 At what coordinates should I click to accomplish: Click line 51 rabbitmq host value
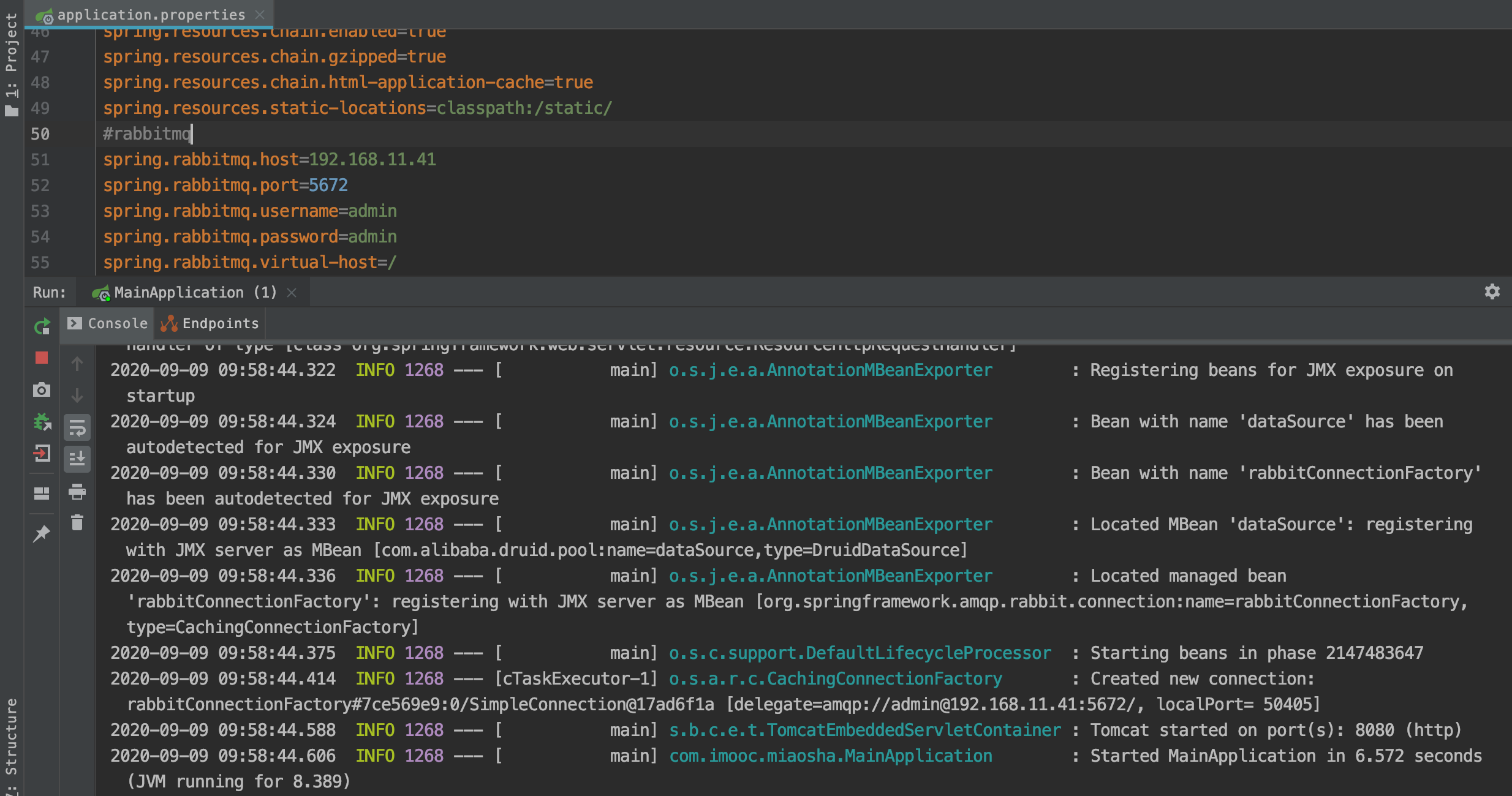coord(372,160)
